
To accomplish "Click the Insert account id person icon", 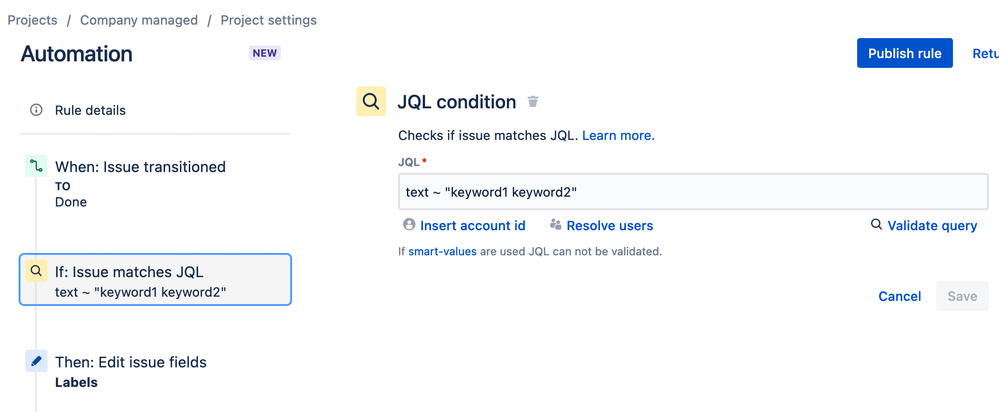I will [409, 225].
